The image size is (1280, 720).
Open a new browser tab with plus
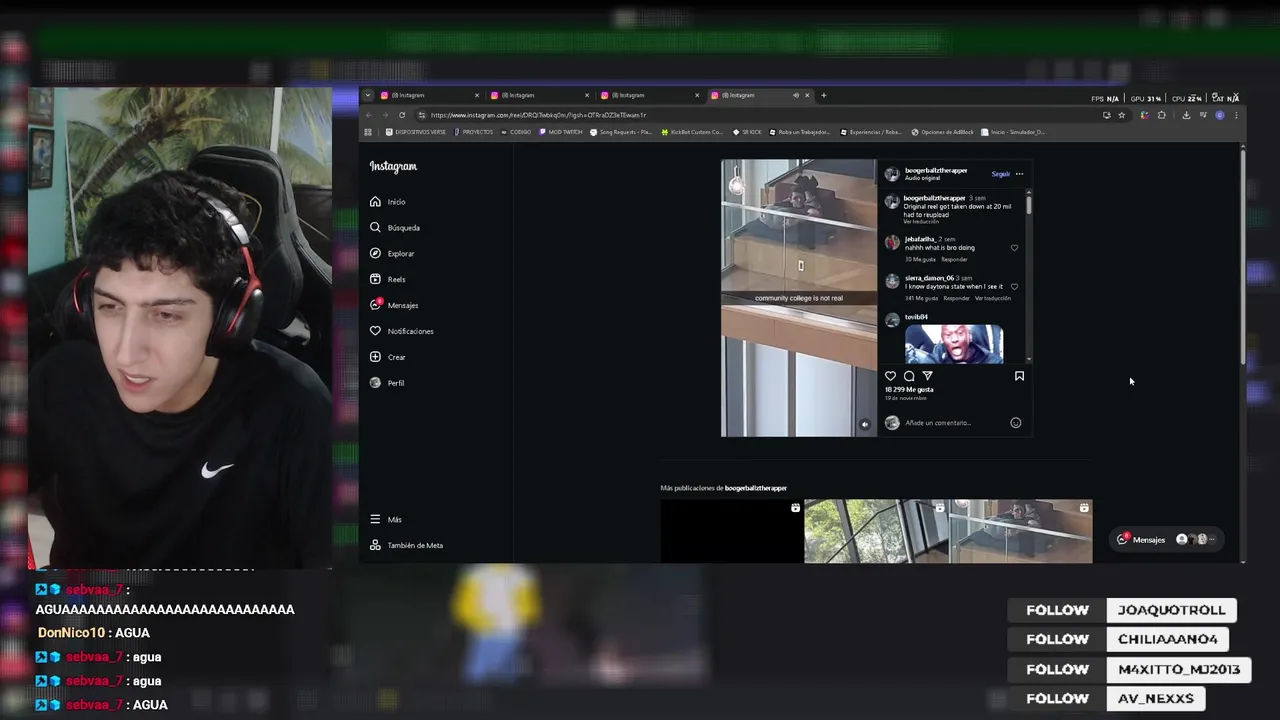824,95
